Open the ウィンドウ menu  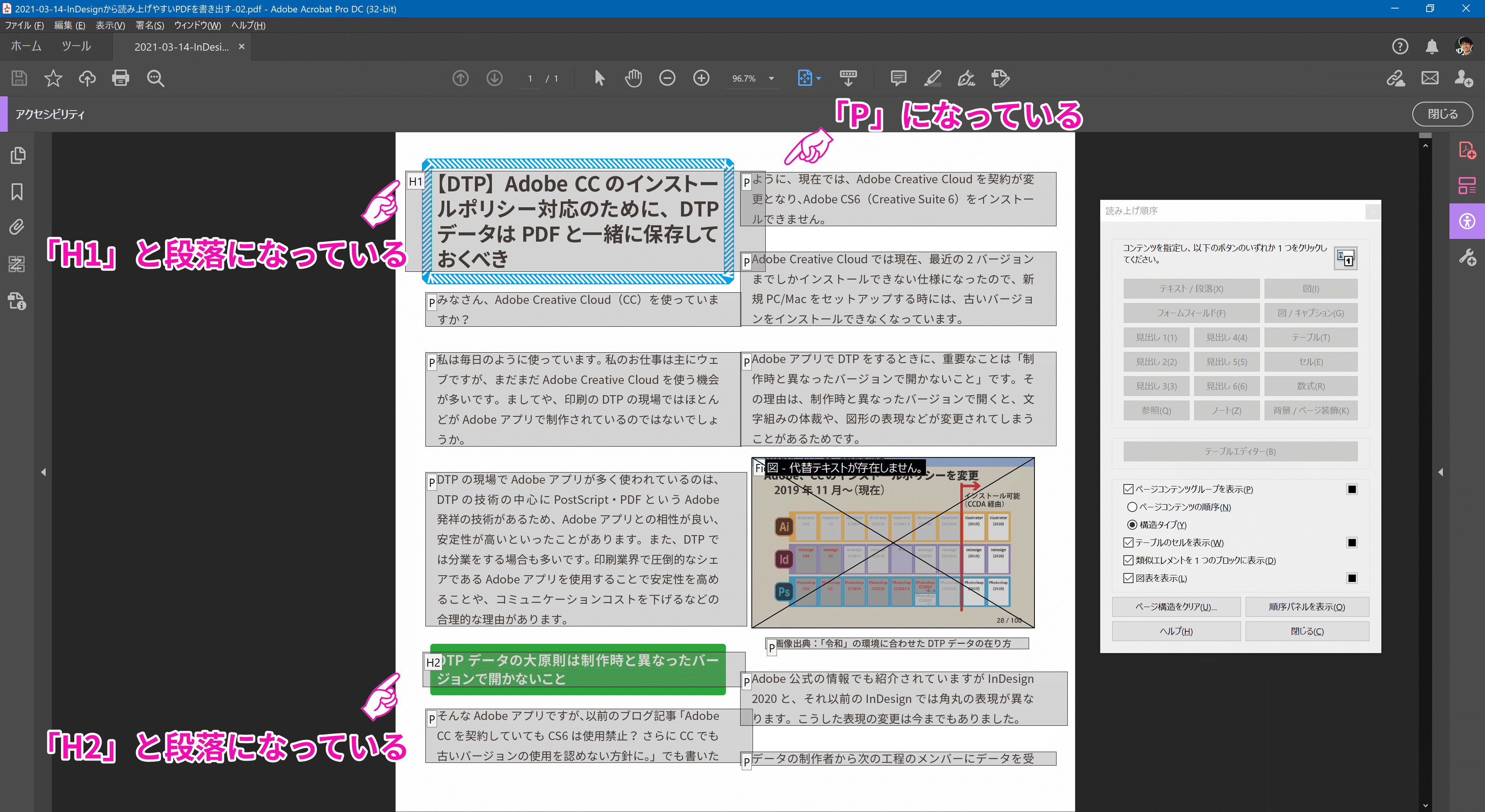197,26
